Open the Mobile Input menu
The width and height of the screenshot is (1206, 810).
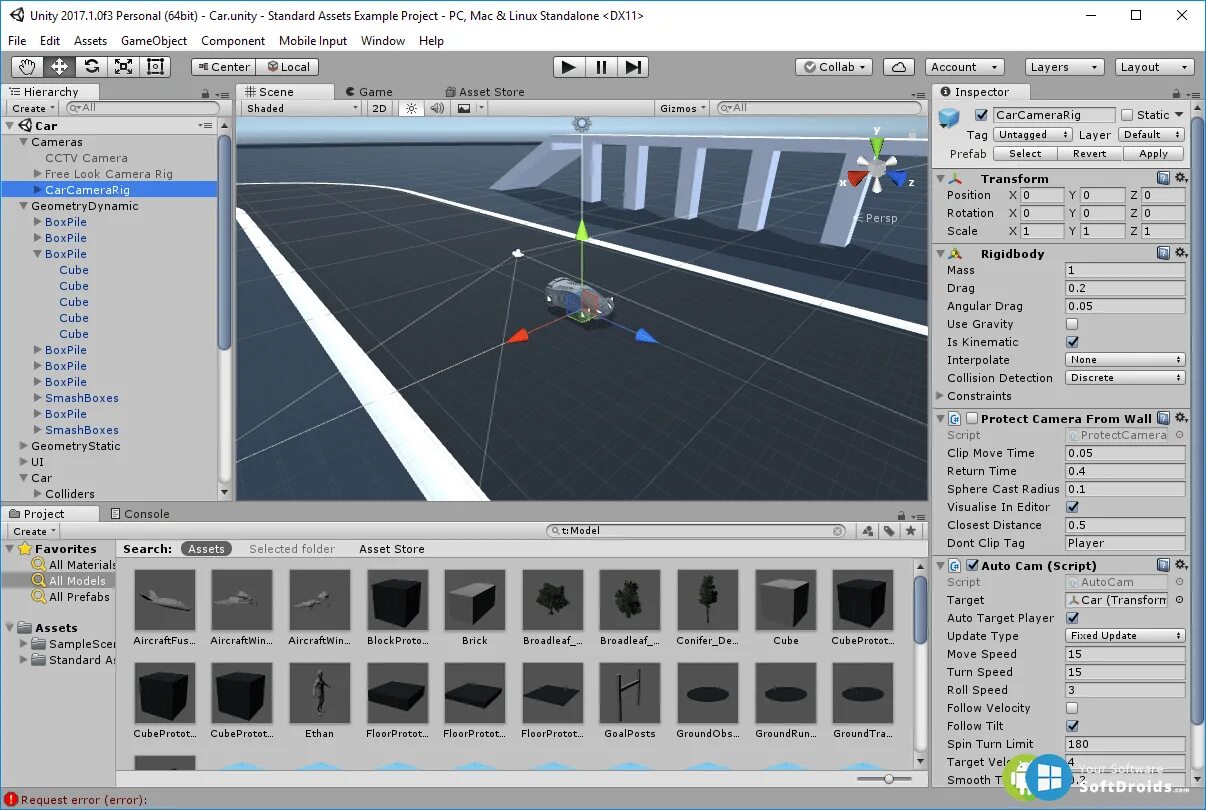(313, 41)
